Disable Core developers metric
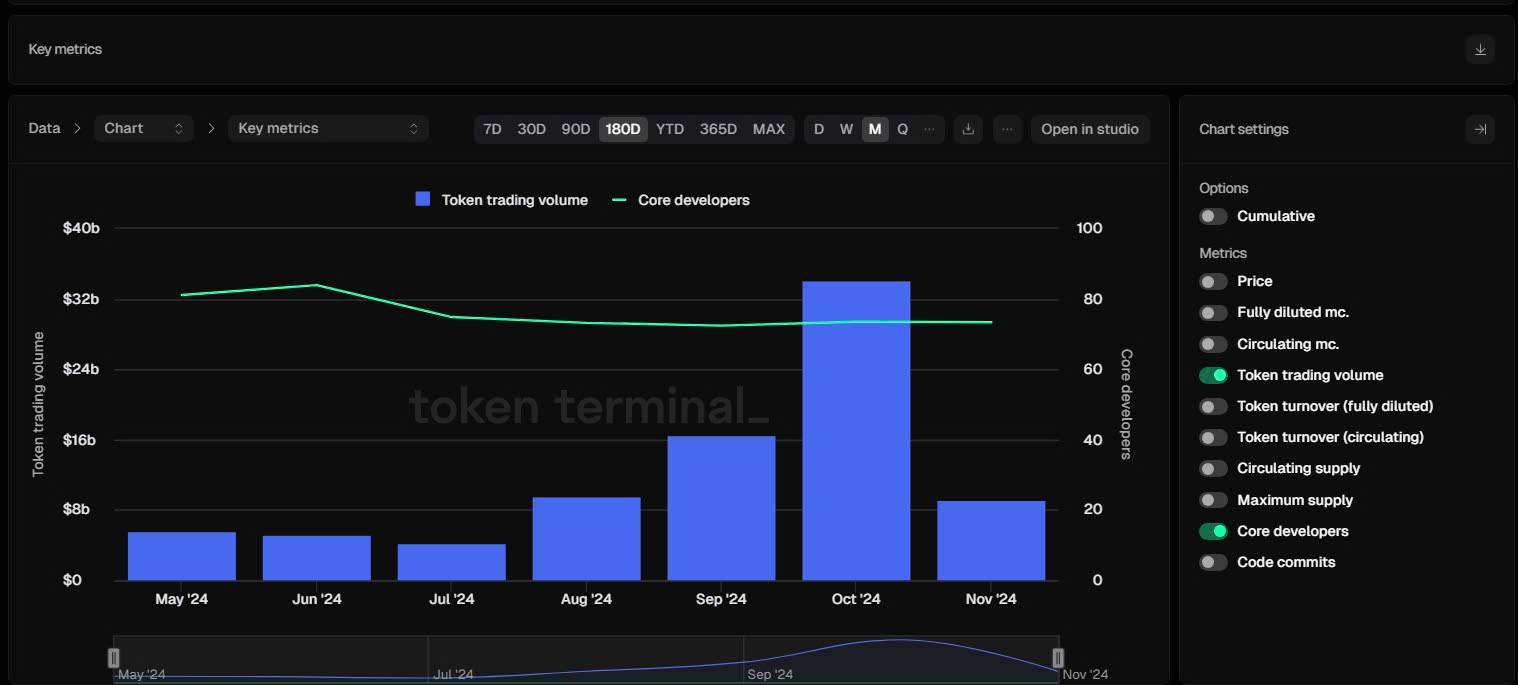Screen dimensions: 1518x685 point(1213,531)
